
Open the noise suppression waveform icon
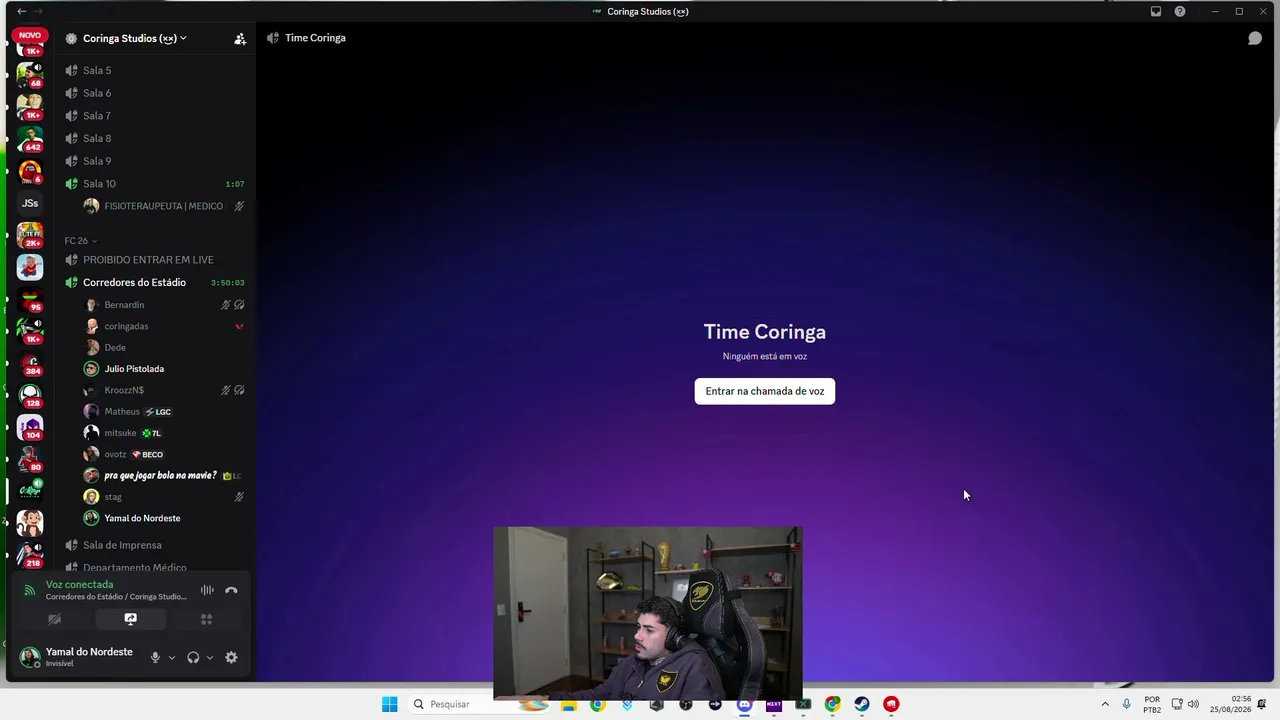click(x=207, y=590)
